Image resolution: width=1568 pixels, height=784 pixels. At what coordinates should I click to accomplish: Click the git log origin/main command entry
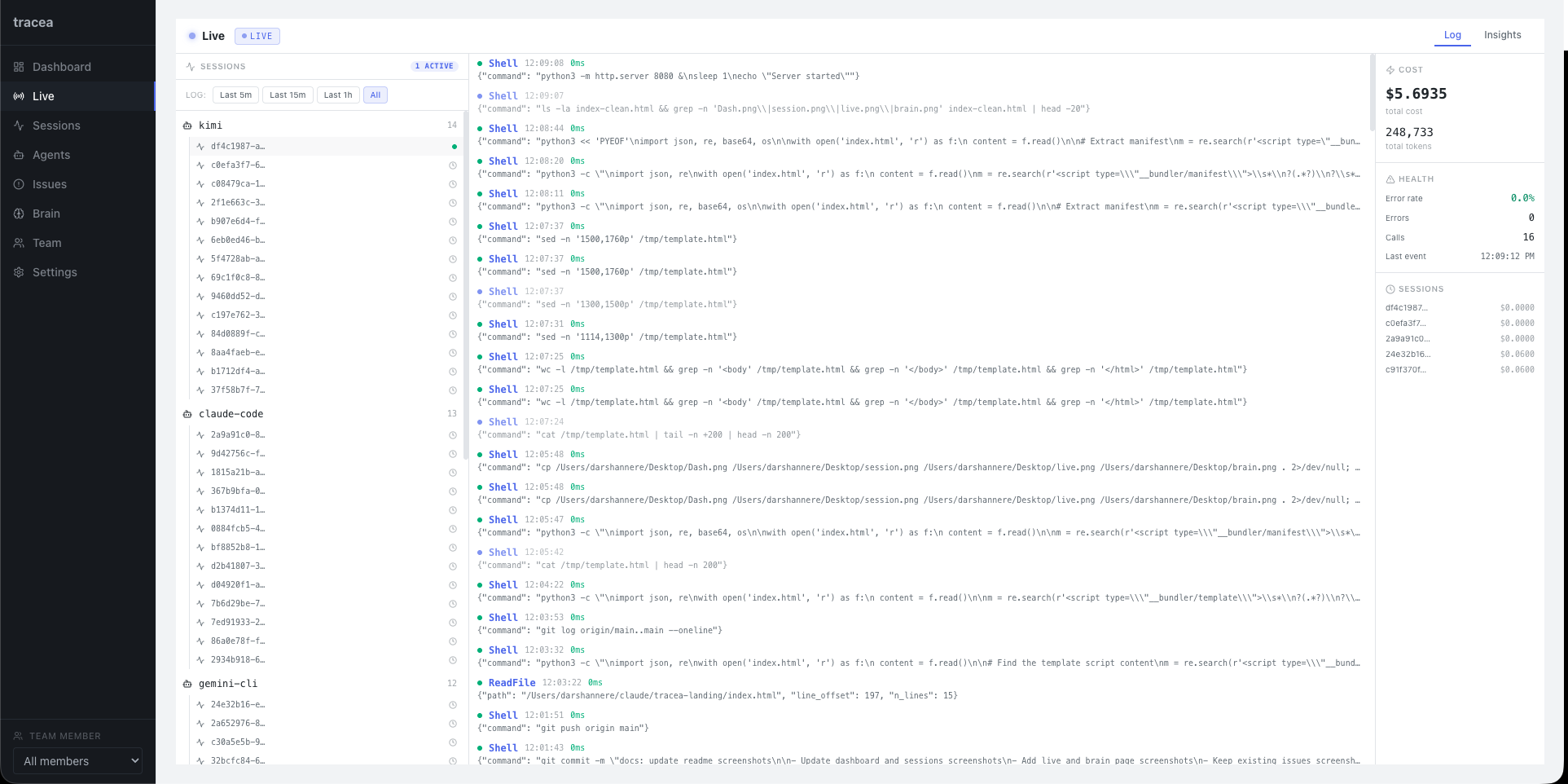tap(600, 631)
